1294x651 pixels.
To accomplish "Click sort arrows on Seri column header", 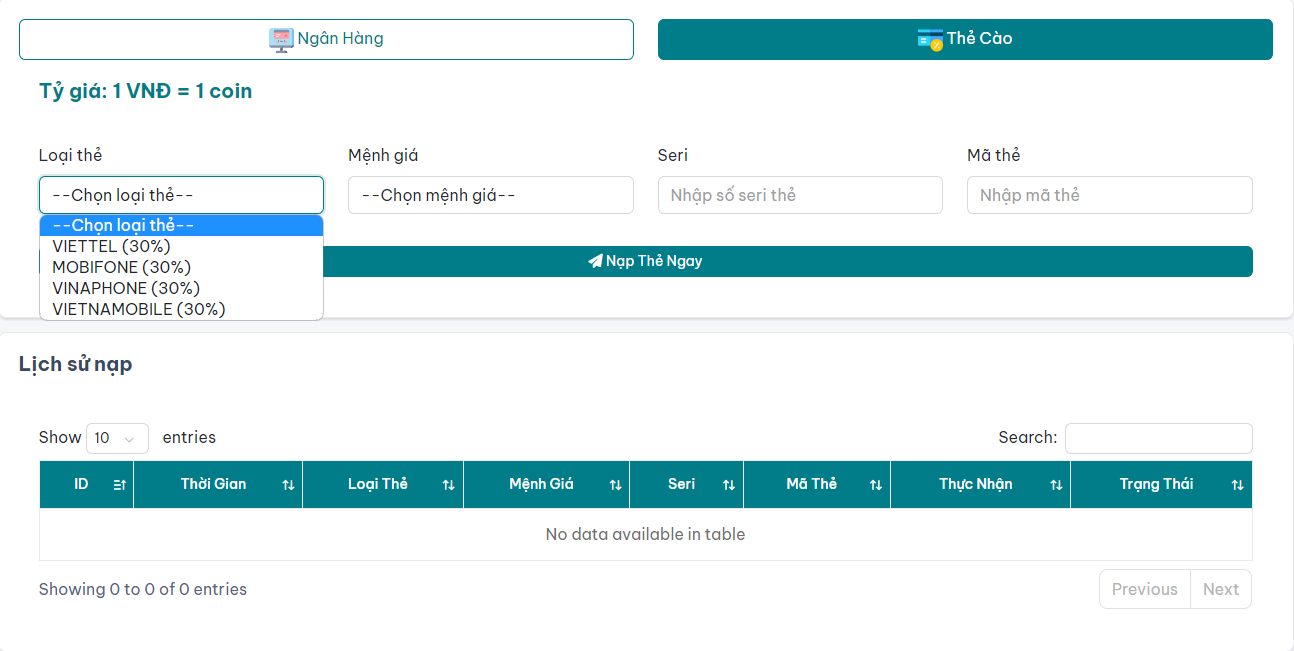I will tap(729, 485).
